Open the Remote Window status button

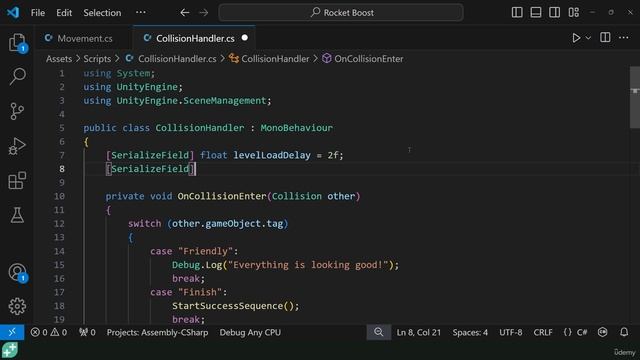pos(12,332)
